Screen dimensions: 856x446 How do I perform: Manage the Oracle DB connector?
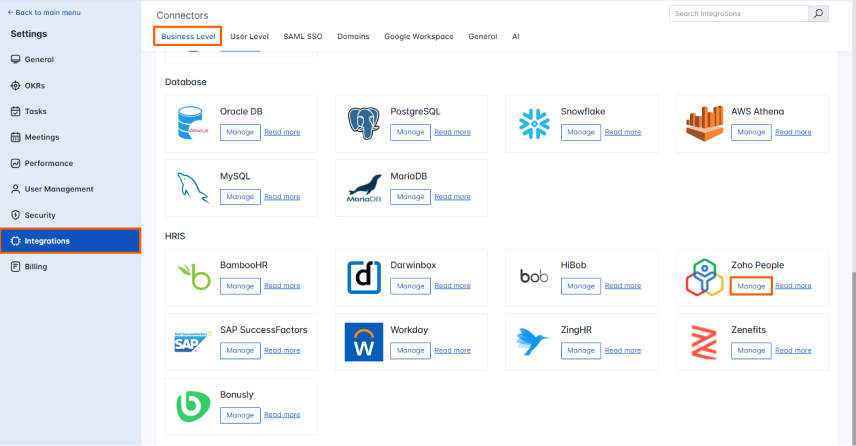coord(240,132)
